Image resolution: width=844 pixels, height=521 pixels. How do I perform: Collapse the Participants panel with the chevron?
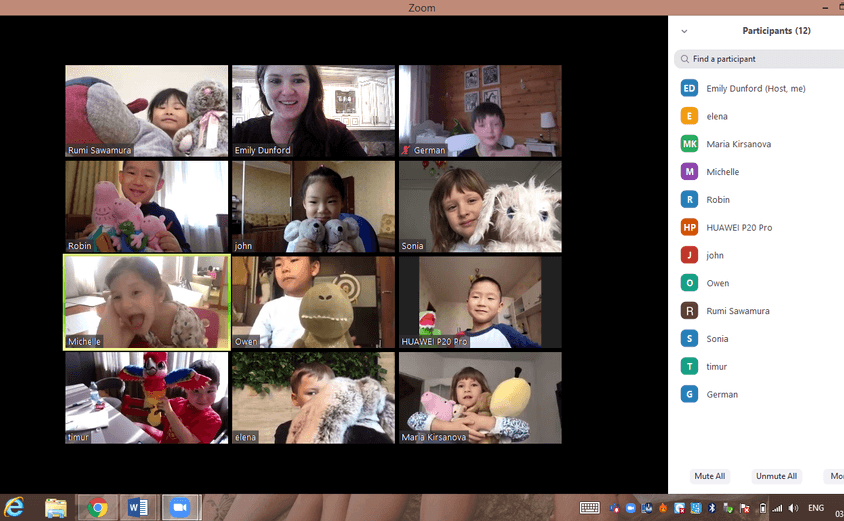[x=684, y=31]
